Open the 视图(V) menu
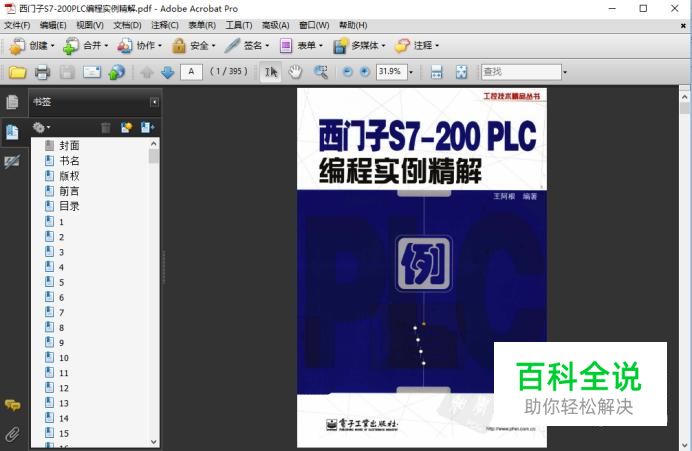The image size is (692, 451). click(x=90, y=25)
